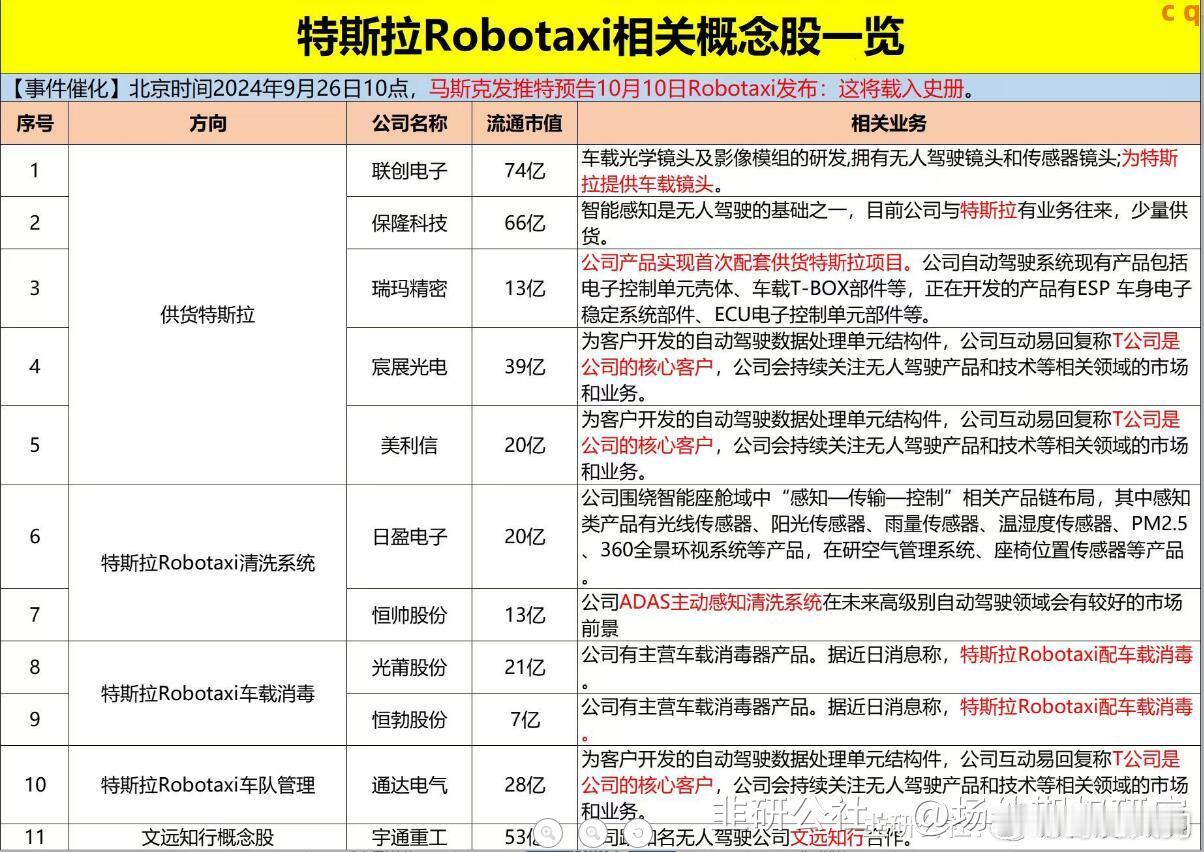Screen dimensions: 1204x852
Task: Click the 相关业务 column header
Action: point(889,124)
